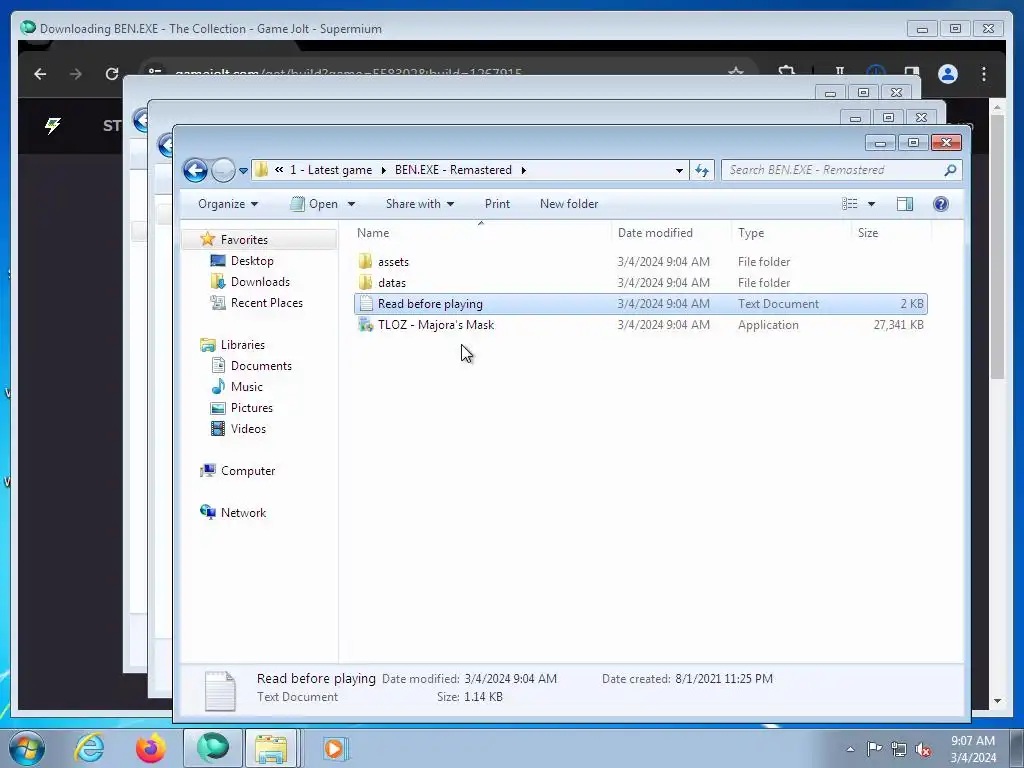Open Pictures library

tap(251, 408)
